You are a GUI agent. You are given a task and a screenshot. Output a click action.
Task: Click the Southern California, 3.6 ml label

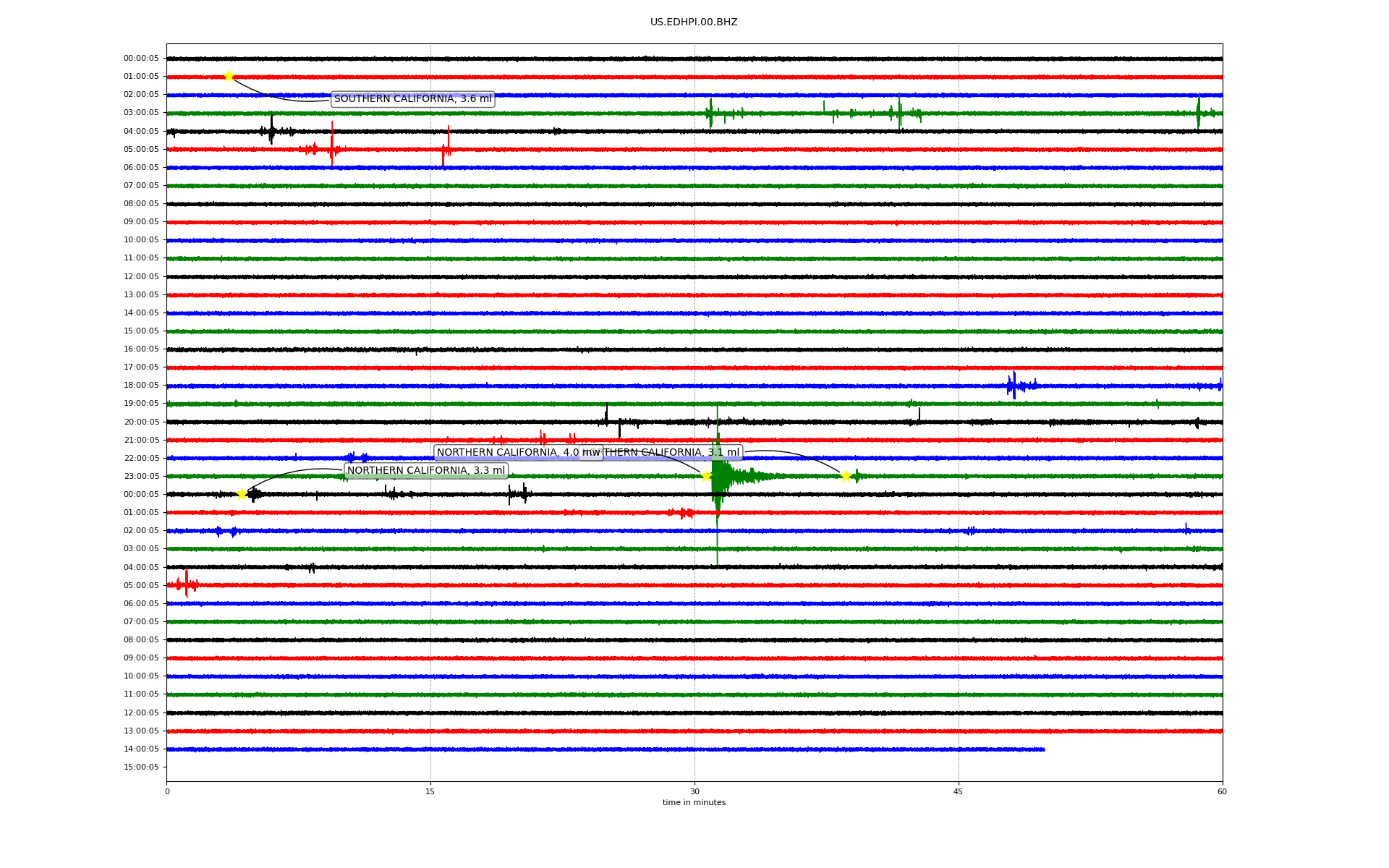coord(412,99)
